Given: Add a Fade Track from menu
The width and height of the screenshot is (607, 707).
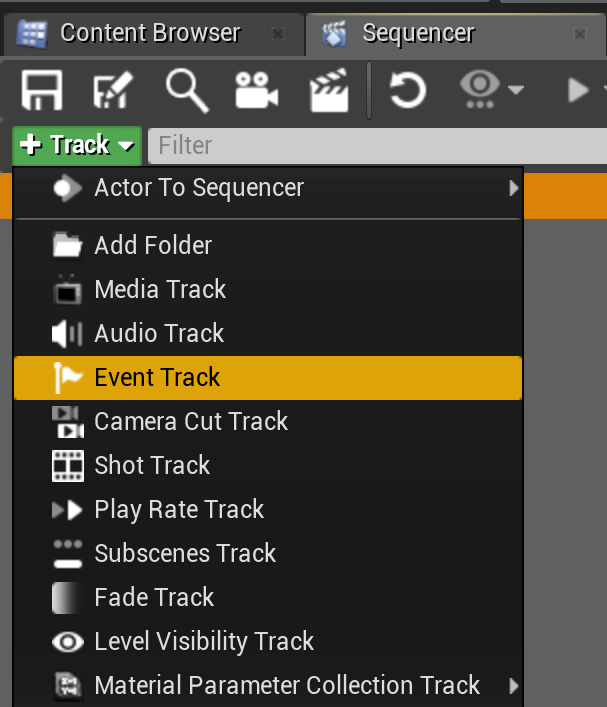Looking at the screenshot, I should pyautogui.click(x=268, y=597).
